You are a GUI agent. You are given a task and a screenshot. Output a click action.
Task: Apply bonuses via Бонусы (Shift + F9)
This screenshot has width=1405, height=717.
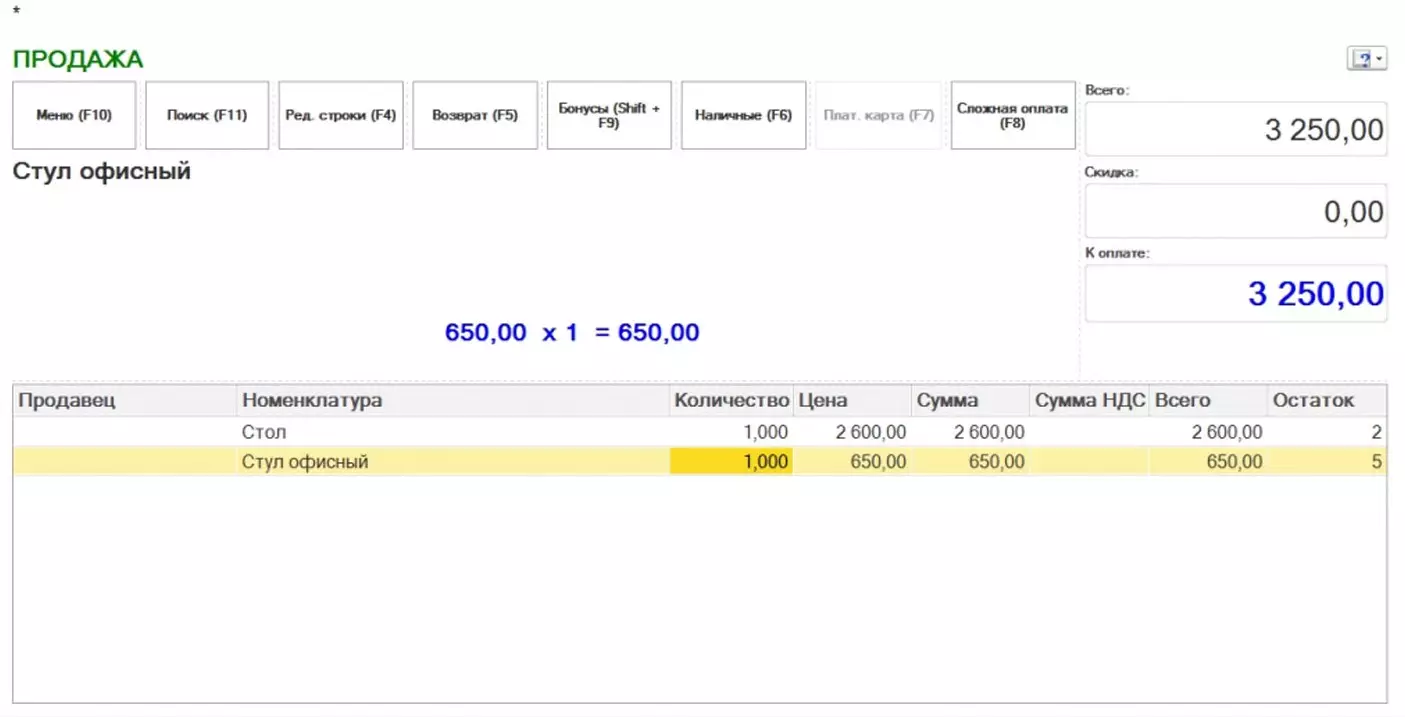pyautogui.click(x=609, y=115)
